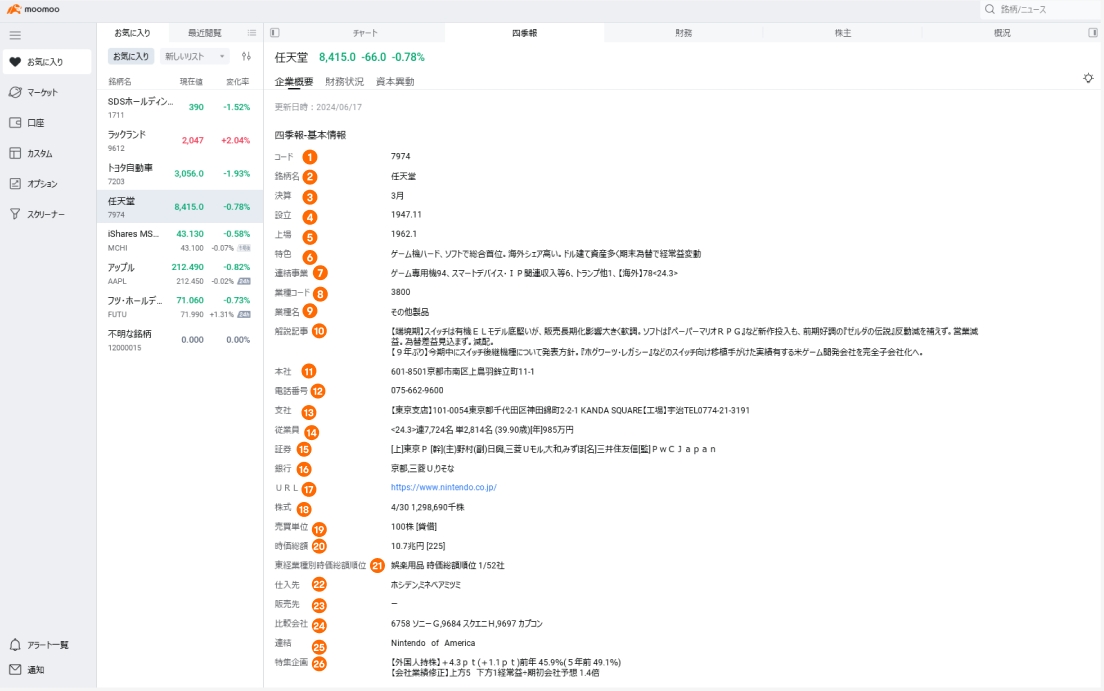Click the code value 7974
Viewport: 1104px width, 691px height.
coord(401,156)
